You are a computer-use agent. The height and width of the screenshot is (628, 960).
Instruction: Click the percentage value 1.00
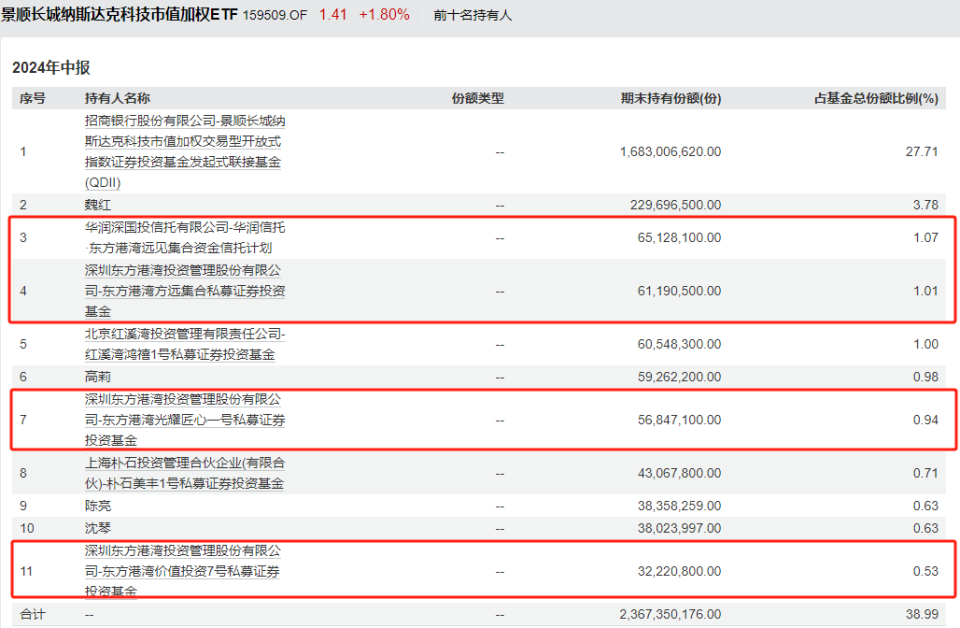coord(926,344)
